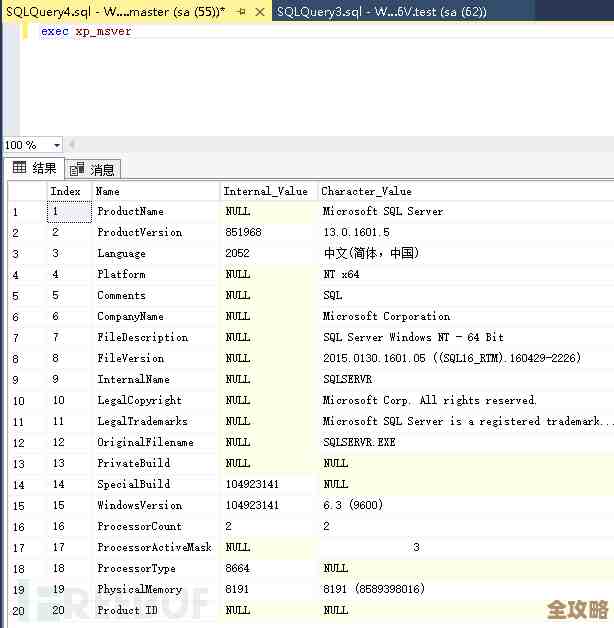Close the SQLQuery4.sql tab
The height and width of the screenshot is (628, 614).
(260, 12)
